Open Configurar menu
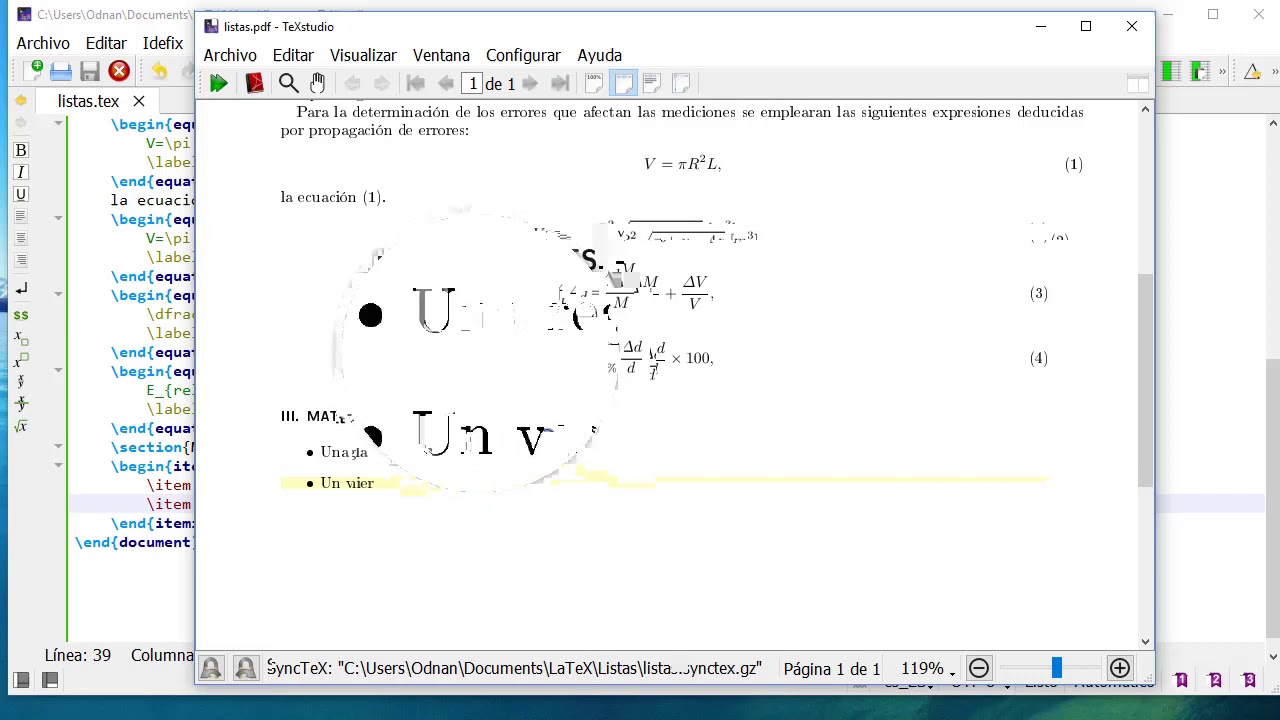The image size is (1280, 720). pyautogui.click(x=523, y=55)
